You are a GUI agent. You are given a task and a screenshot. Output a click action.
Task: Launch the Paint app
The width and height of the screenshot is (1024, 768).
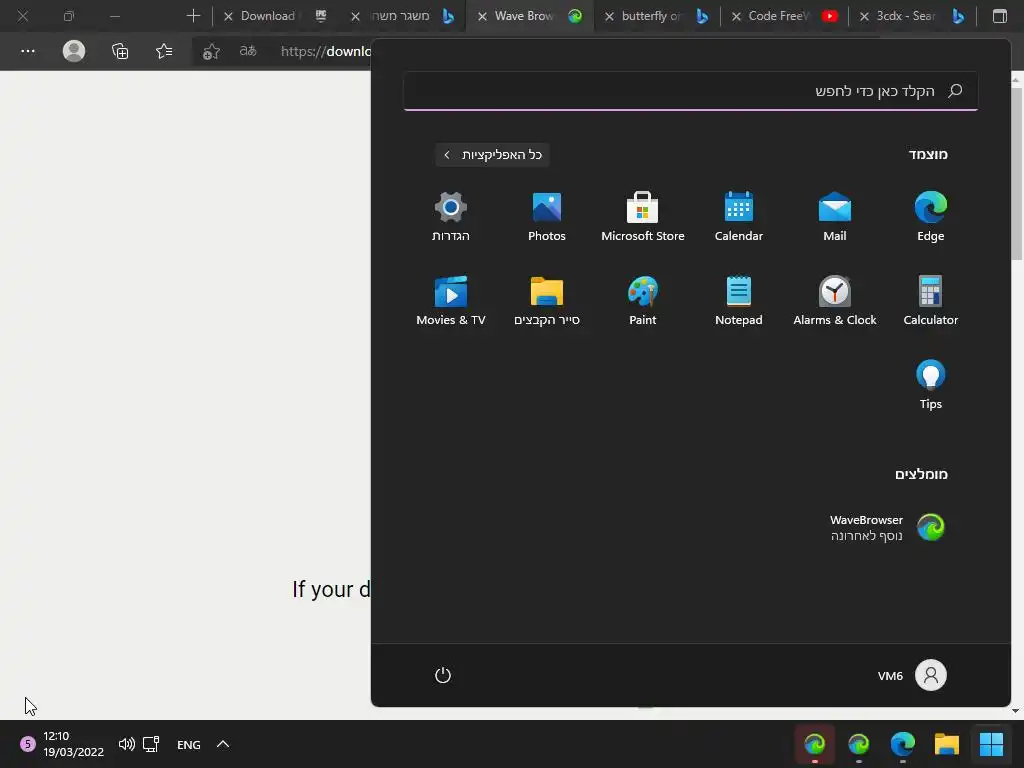[643, 301]
